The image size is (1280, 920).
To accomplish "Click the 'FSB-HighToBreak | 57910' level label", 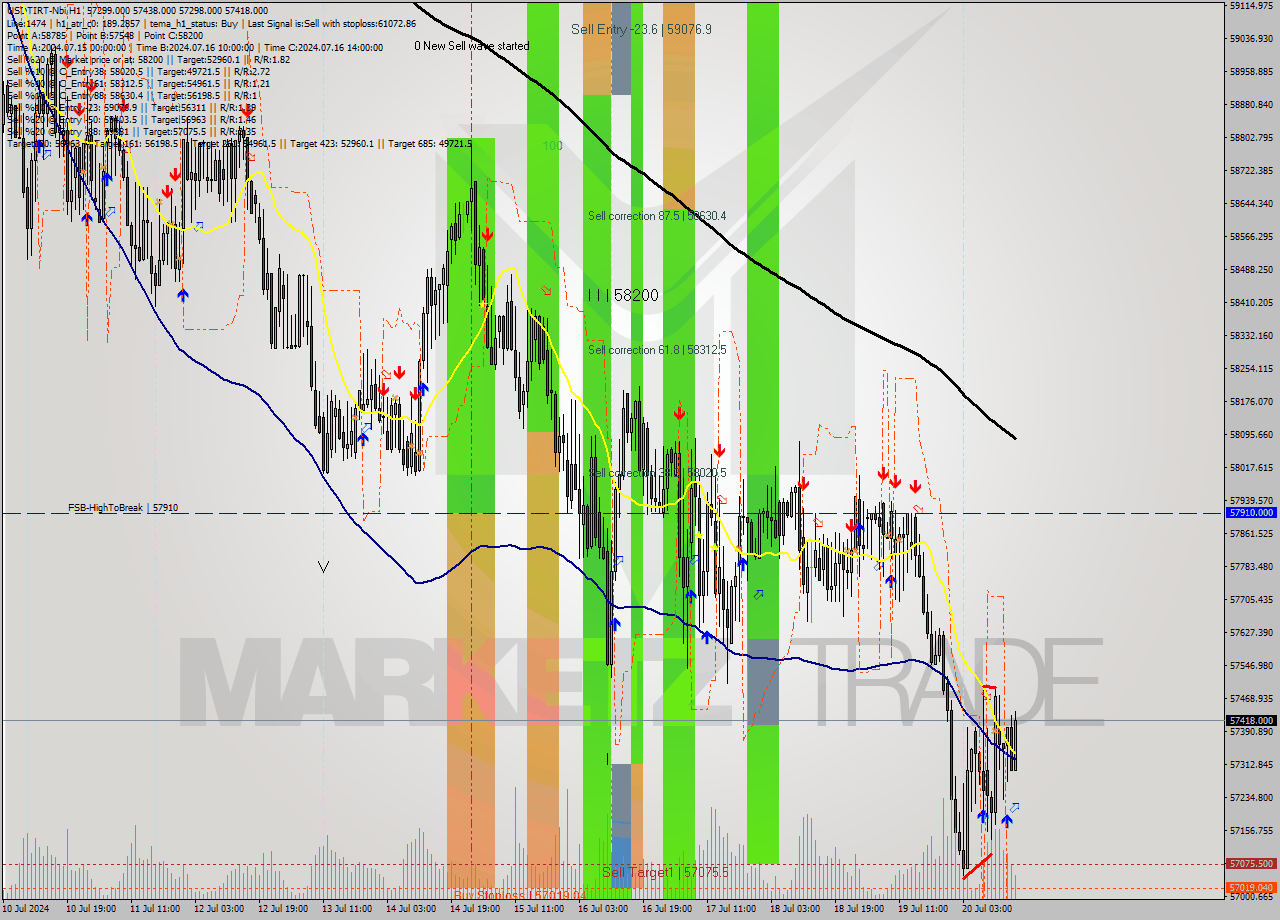I will (x=123, y=508).
